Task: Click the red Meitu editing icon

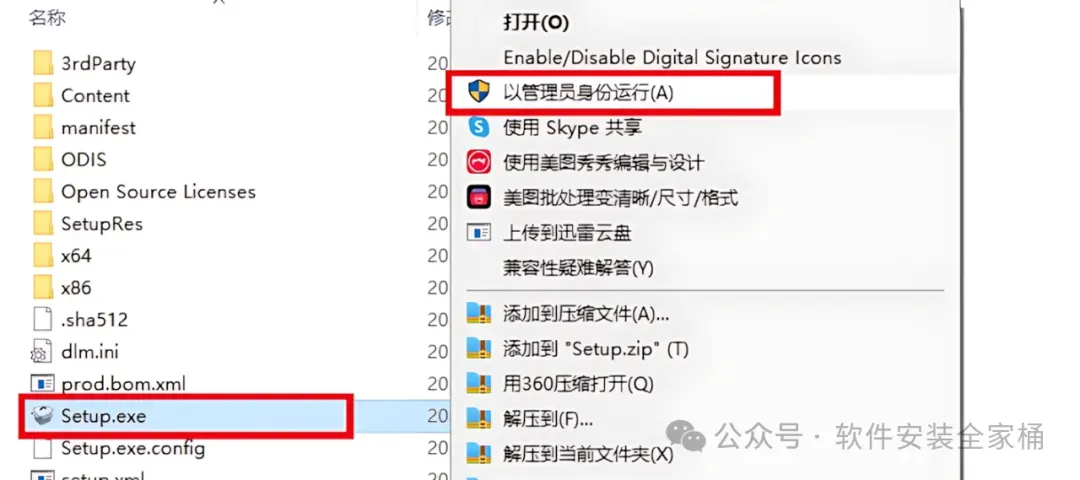Action: click(x=479, y=163)
